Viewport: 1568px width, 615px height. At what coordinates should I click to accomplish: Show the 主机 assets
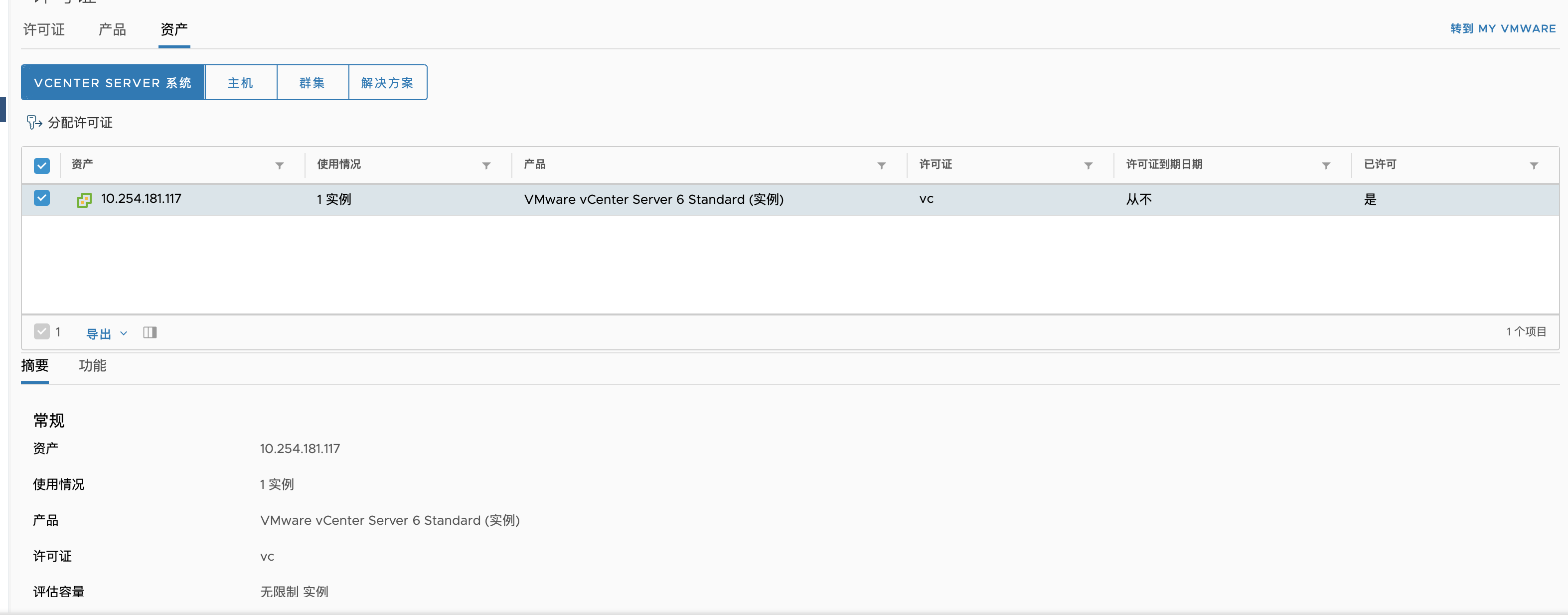click(240, 82)
